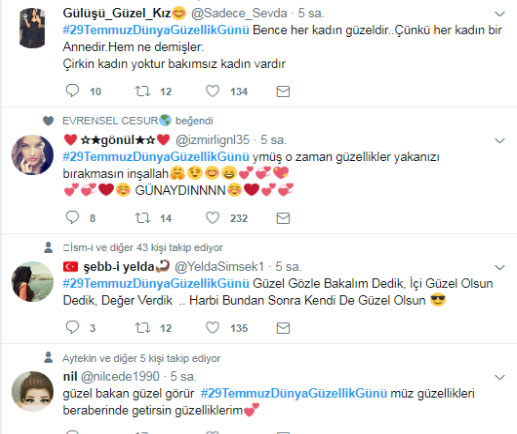Retweet the izmirlignl35 tweet
This screenshot has height=434, width=517.
coord(143,218)
